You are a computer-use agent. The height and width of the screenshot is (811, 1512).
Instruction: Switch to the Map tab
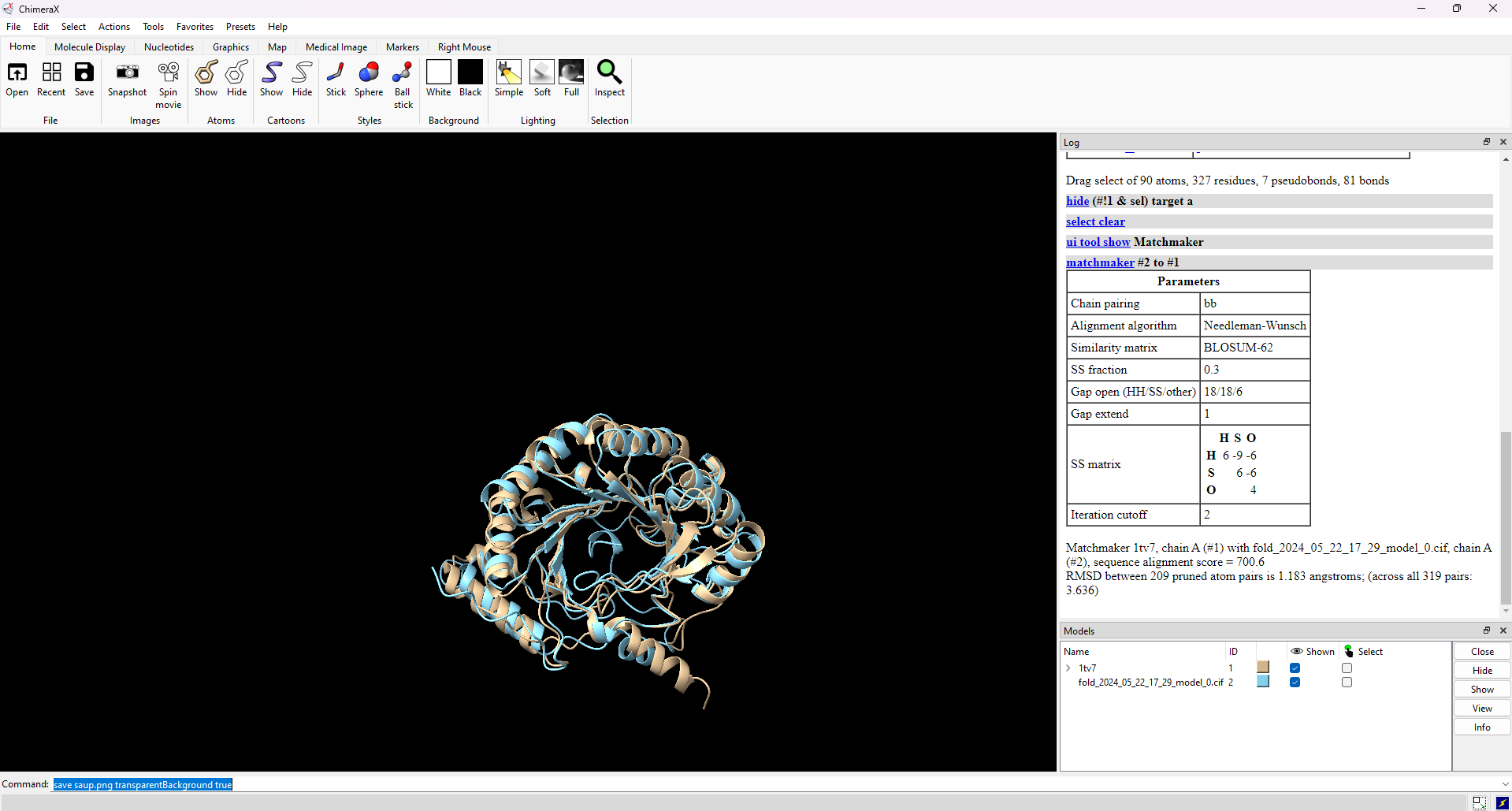coord(277,47)
